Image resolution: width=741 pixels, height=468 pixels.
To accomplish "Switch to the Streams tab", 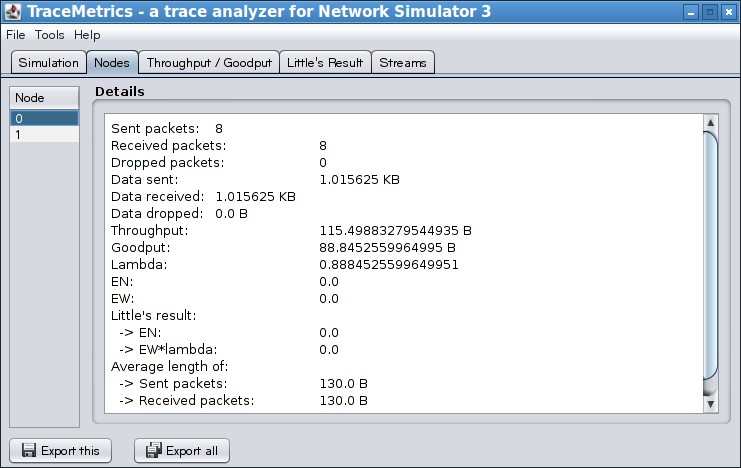I will pos(403,63).
